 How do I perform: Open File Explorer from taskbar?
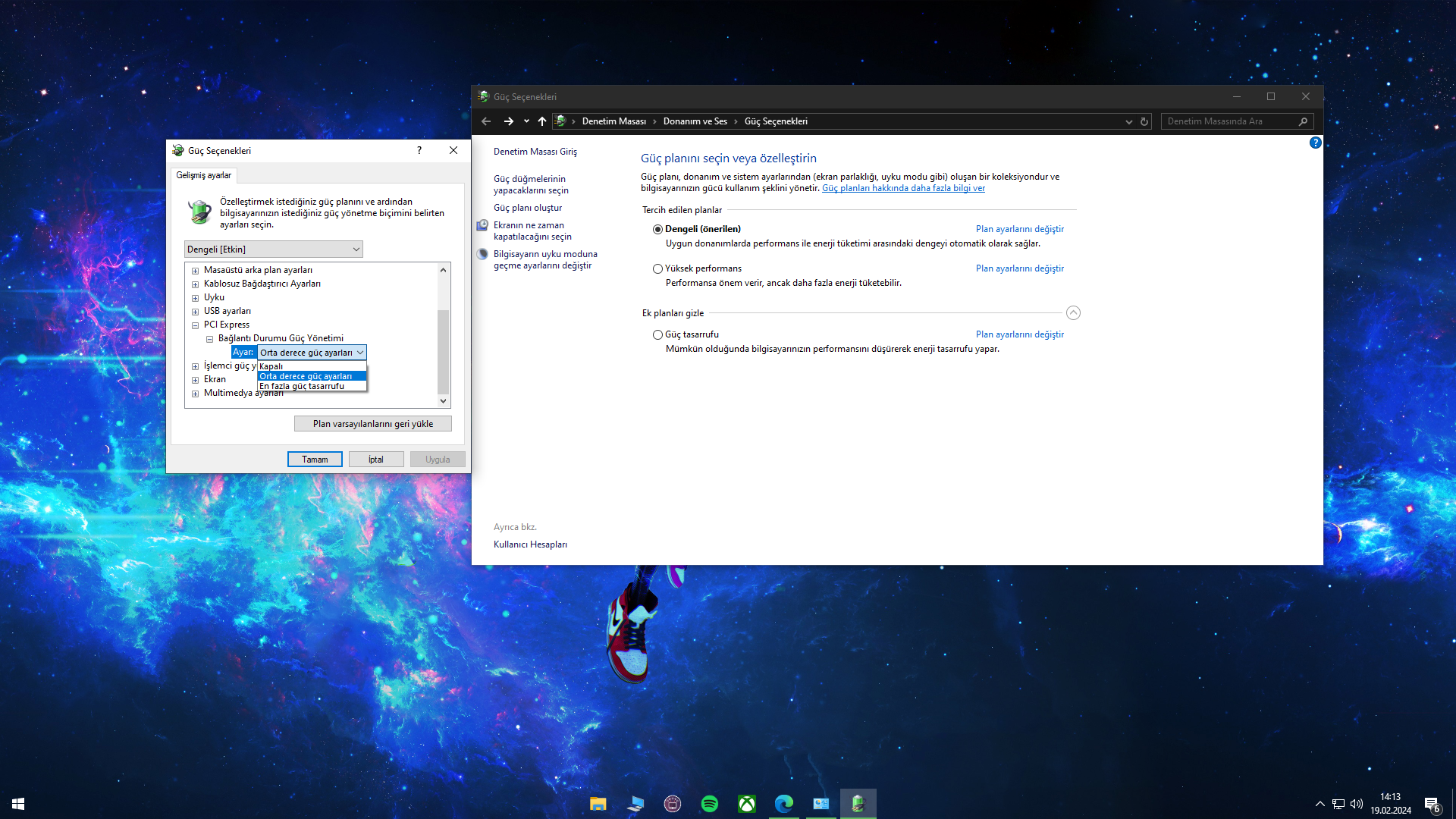pos(598,804)
